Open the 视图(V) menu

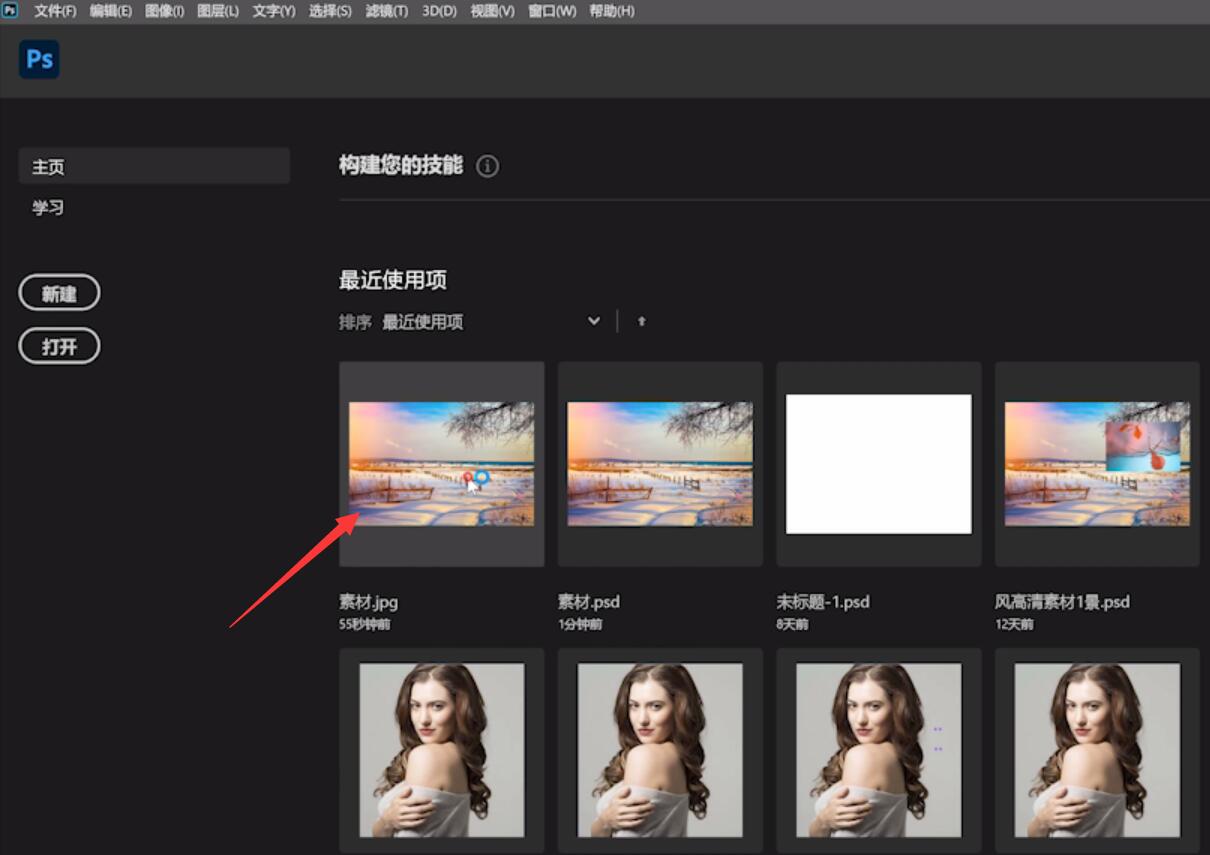[x=492, y=11]
